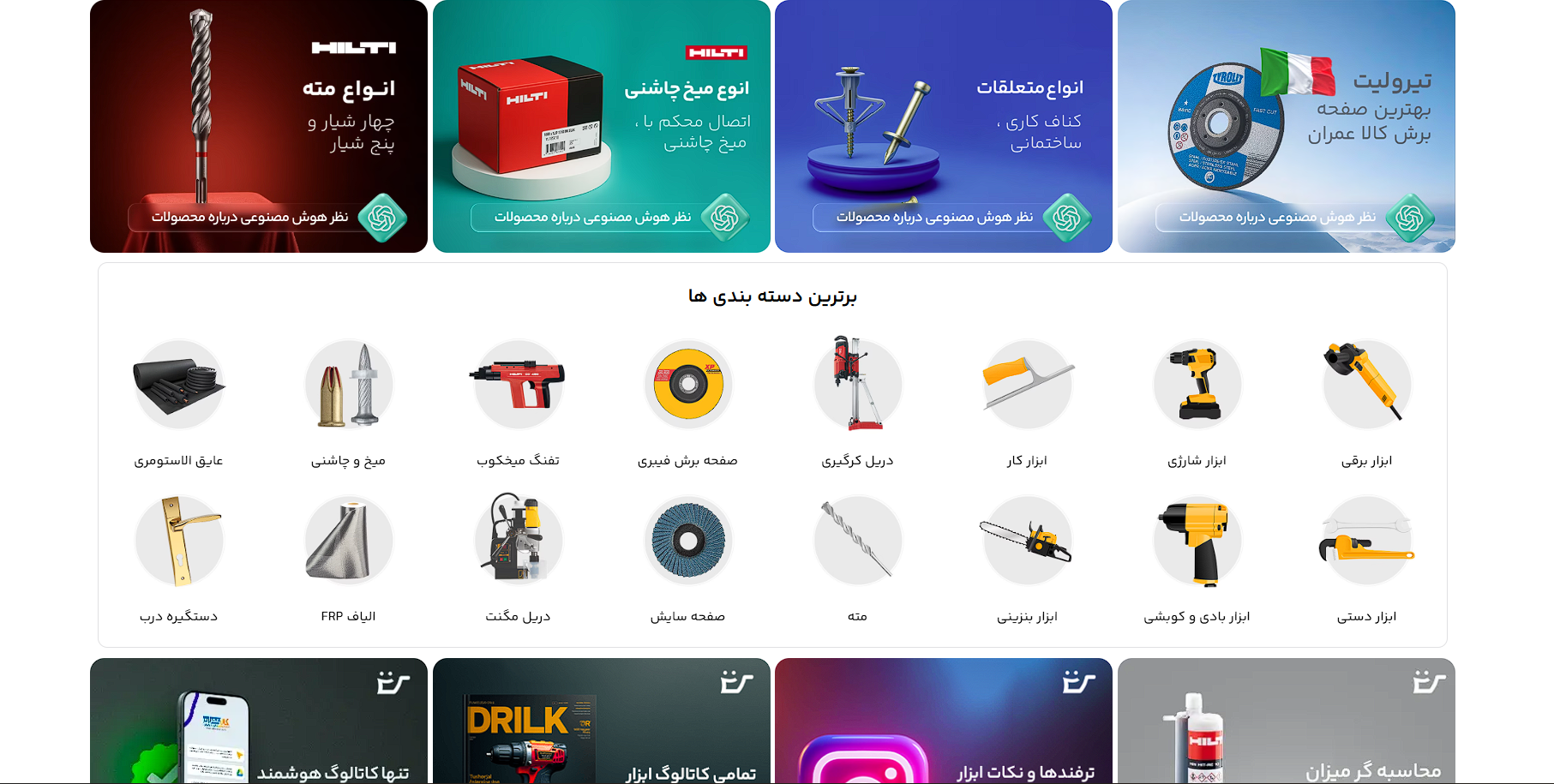The width and height of the screenshot is (1554, 784).
Task: Open the ابزار دستی pipe wrench icon
Action: 1366,540
